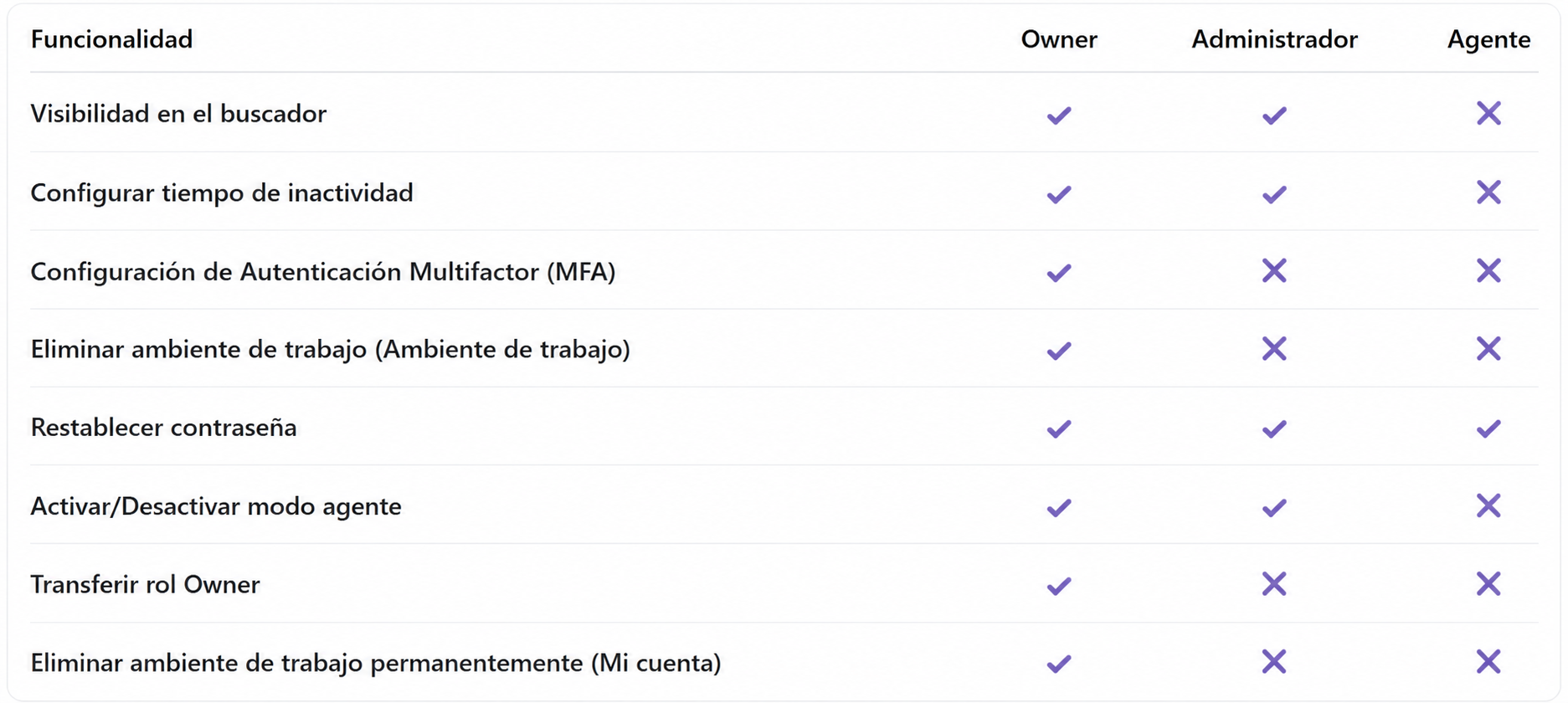Click Owner checkmark for Eliminar ambiente de trabajo (Ambiente de trabajo) row
Screen dimensions: 1568x703
pyautogui.click(x=1059, y=351)
